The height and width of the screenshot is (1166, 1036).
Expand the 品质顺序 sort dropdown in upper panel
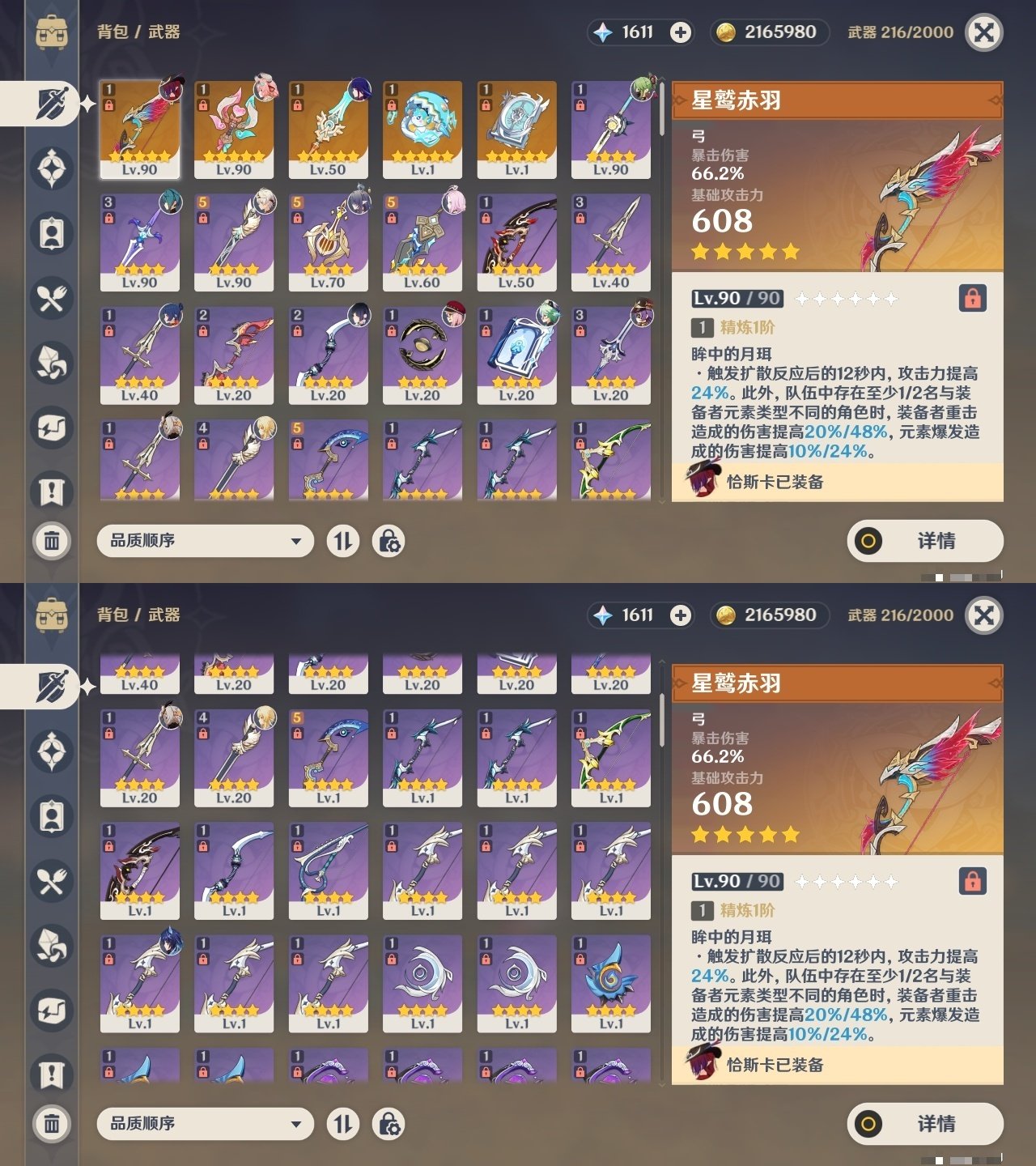[x=205, y=541]
